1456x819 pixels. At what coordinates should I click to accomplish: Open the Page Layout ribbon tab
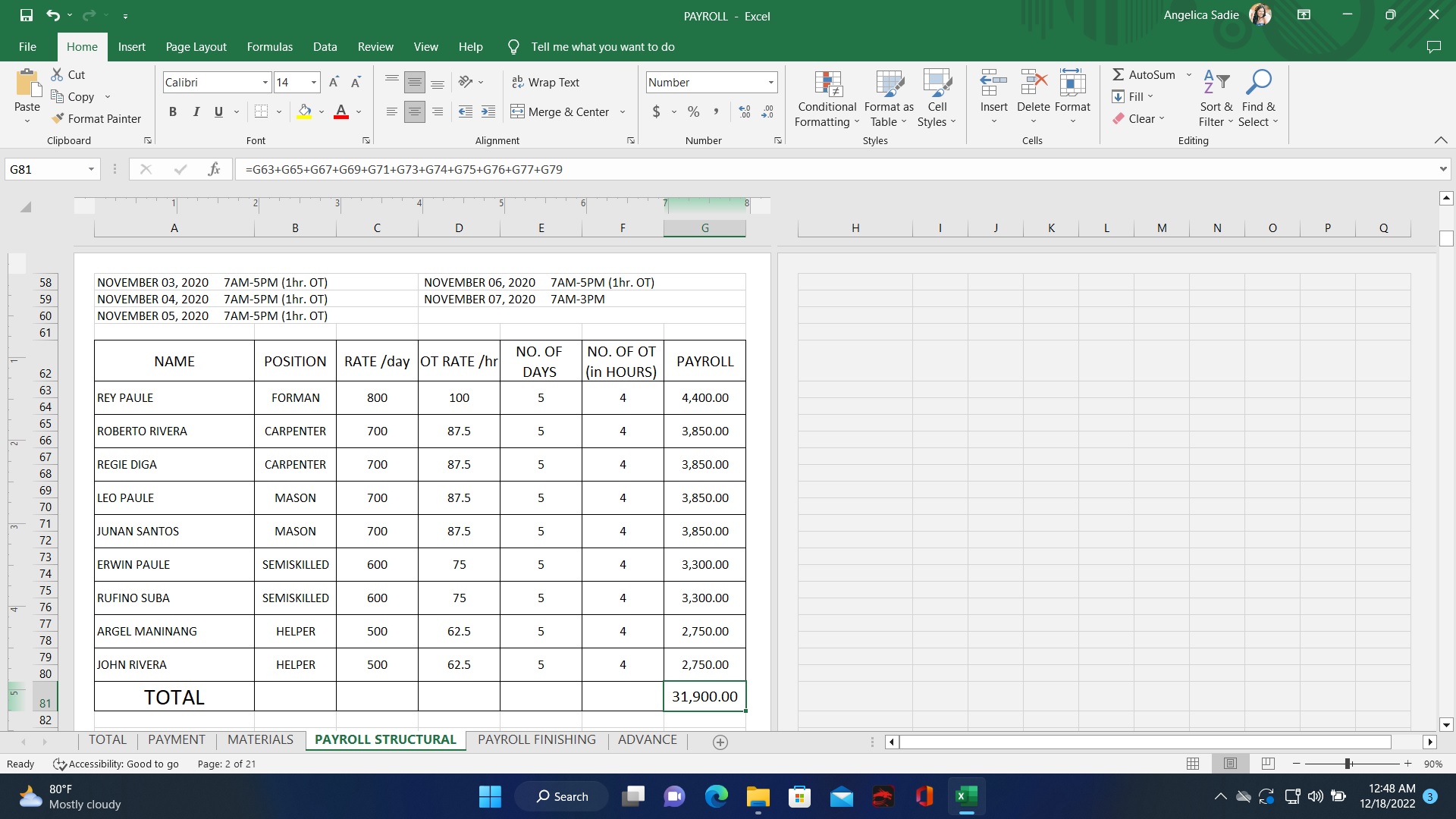tap(196, 46)
